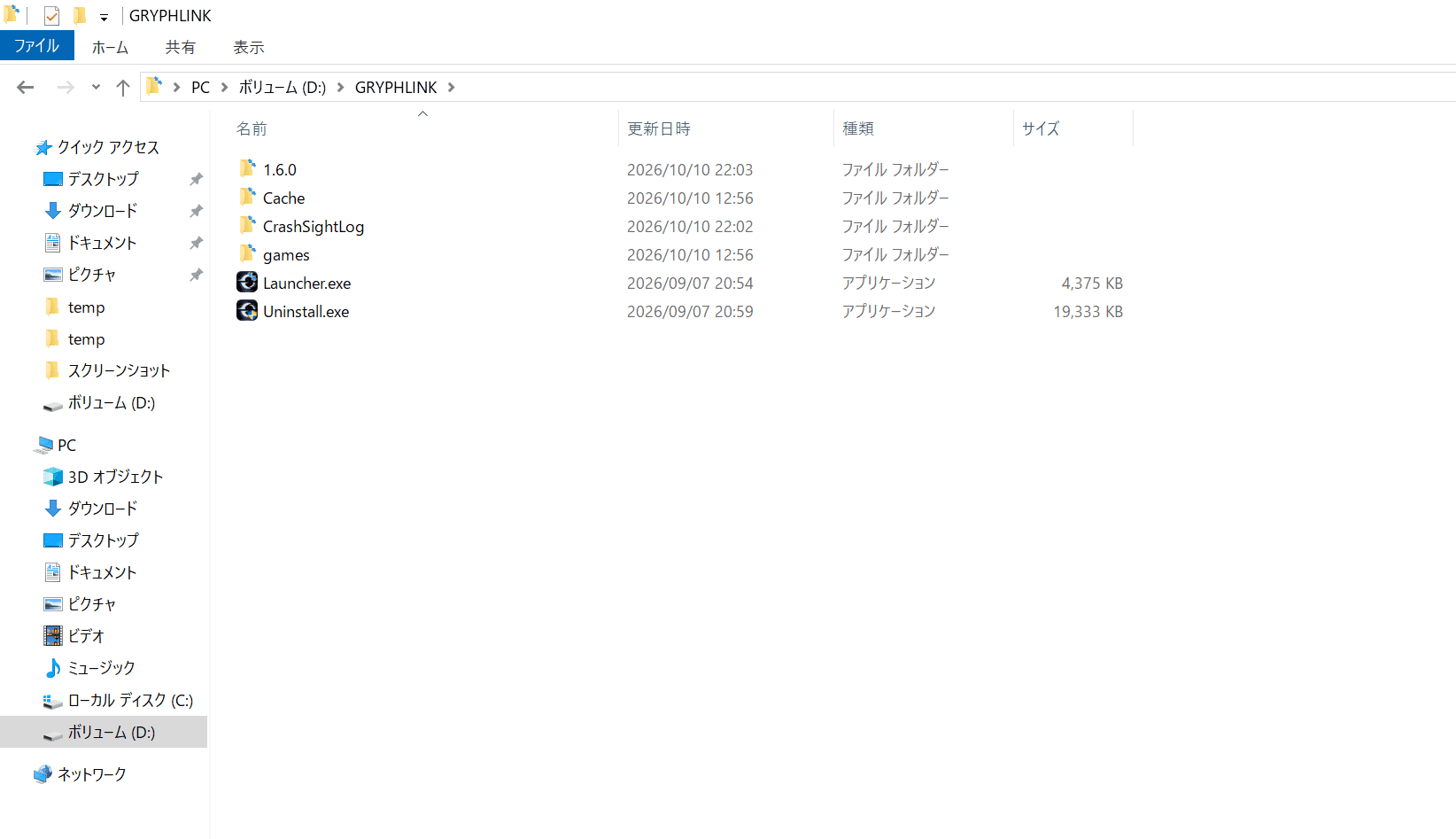Open the ファイル menu tab
The width and height of the screenshot is (1456, 839).
click(x=37, y=46)
